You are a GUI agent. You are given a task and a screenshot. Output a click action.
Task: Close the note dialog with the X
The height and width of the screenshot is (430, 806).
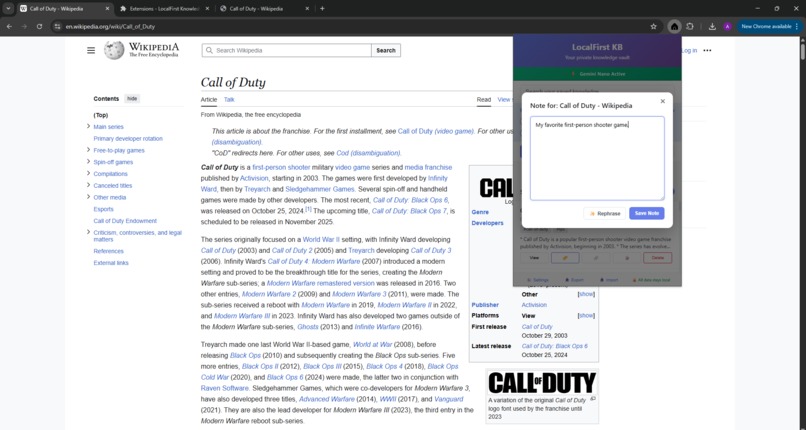[x=663, y=101]
